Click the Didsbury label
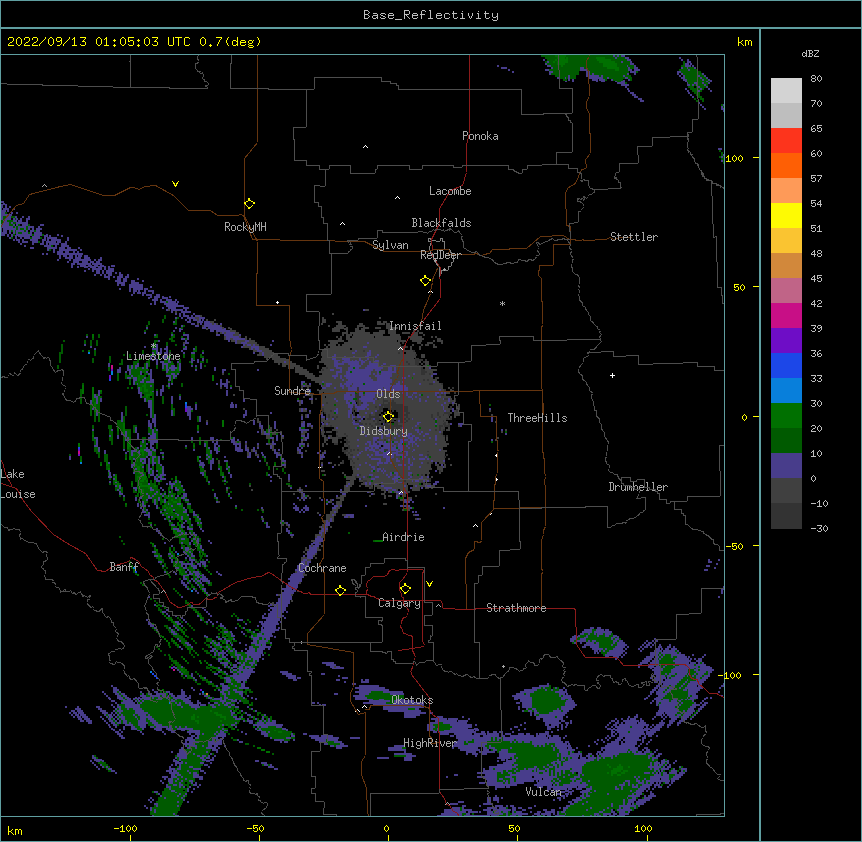Screen dimensions: 862x842 point(384,431)
